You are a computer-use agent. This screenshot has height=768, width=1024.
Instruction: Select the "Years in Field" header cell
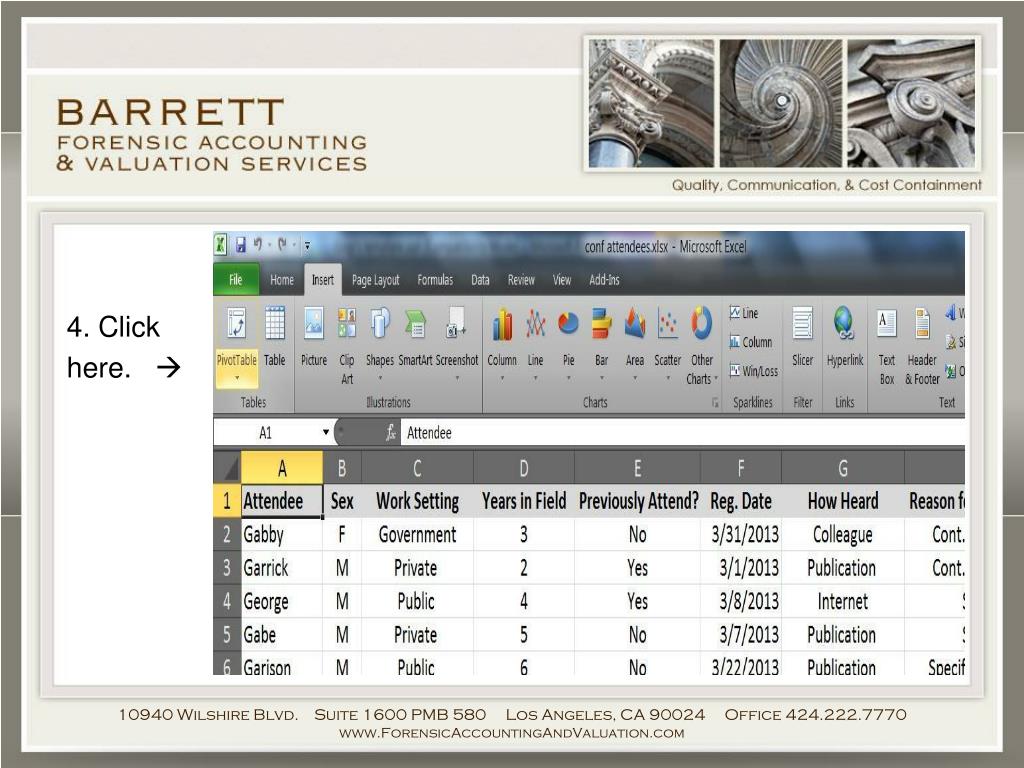pos(524,501)
